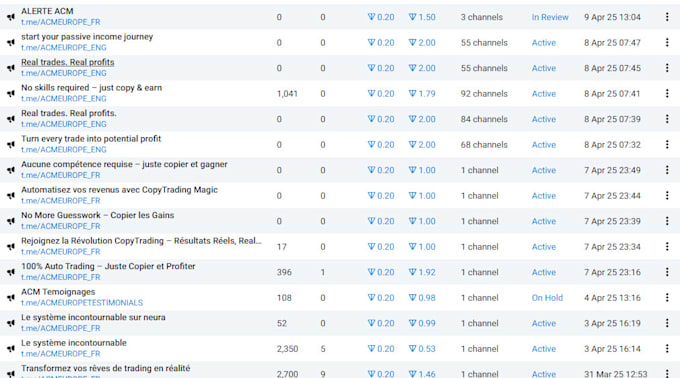Follow t.me link under No More Guesswork ad

pyautogui.click(x=61, y=226)
